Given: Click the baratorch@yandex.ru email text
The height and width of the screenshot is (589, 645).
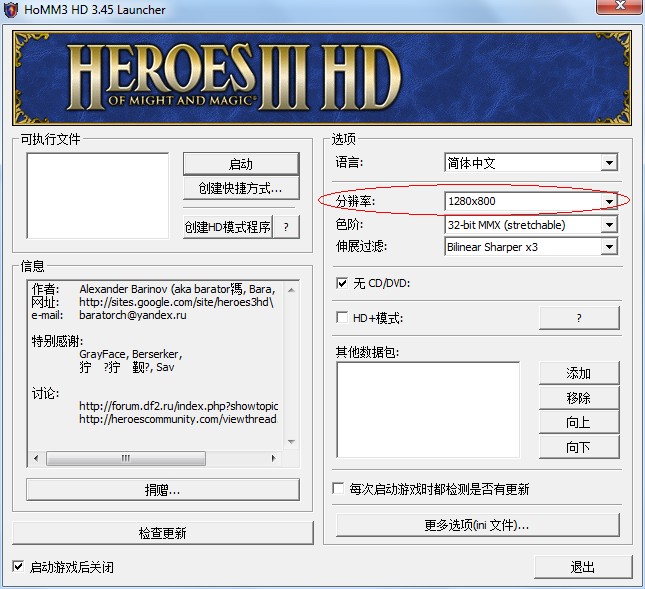Looking at the screenshot, I should [132, 315].
